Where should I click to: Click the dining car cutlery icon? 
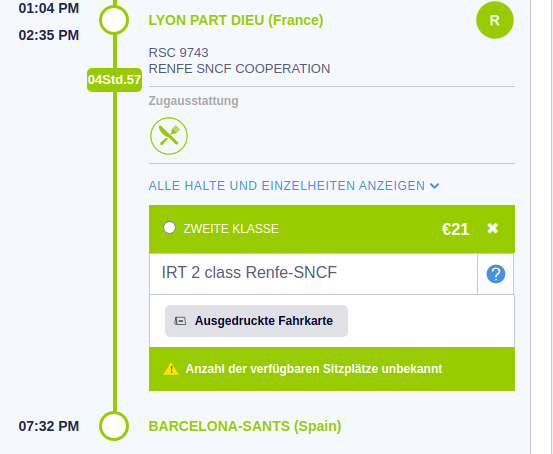(169, 136)
